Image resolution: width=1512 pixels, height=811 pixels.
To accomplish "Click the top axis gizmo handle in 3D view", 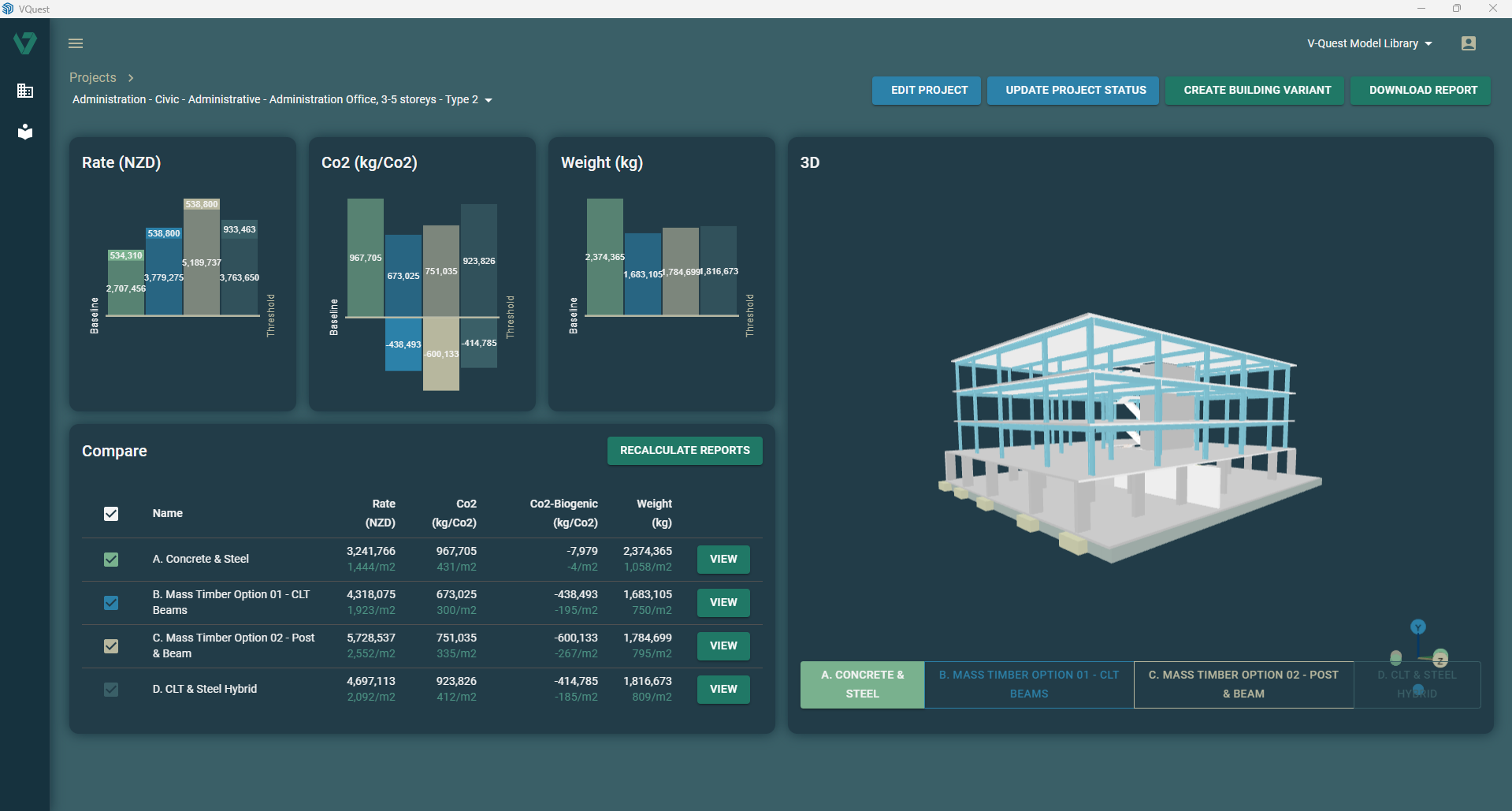I will (x=1417, y=627).
